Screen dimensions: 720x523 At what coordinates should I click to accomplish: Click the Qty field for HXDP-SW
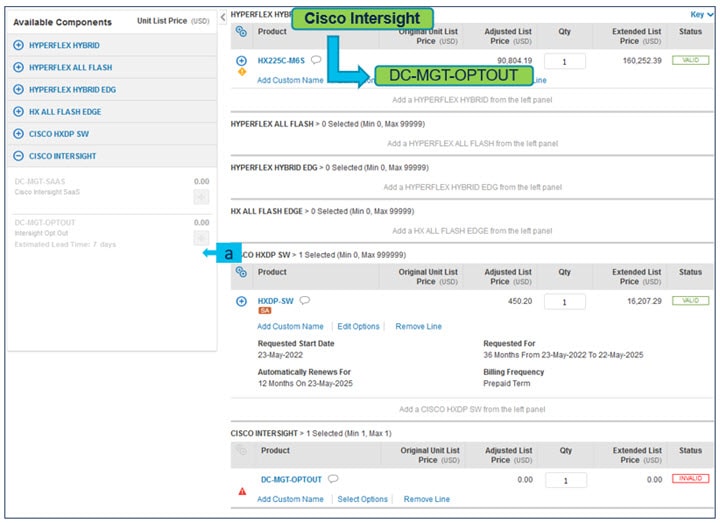(565, 302)
